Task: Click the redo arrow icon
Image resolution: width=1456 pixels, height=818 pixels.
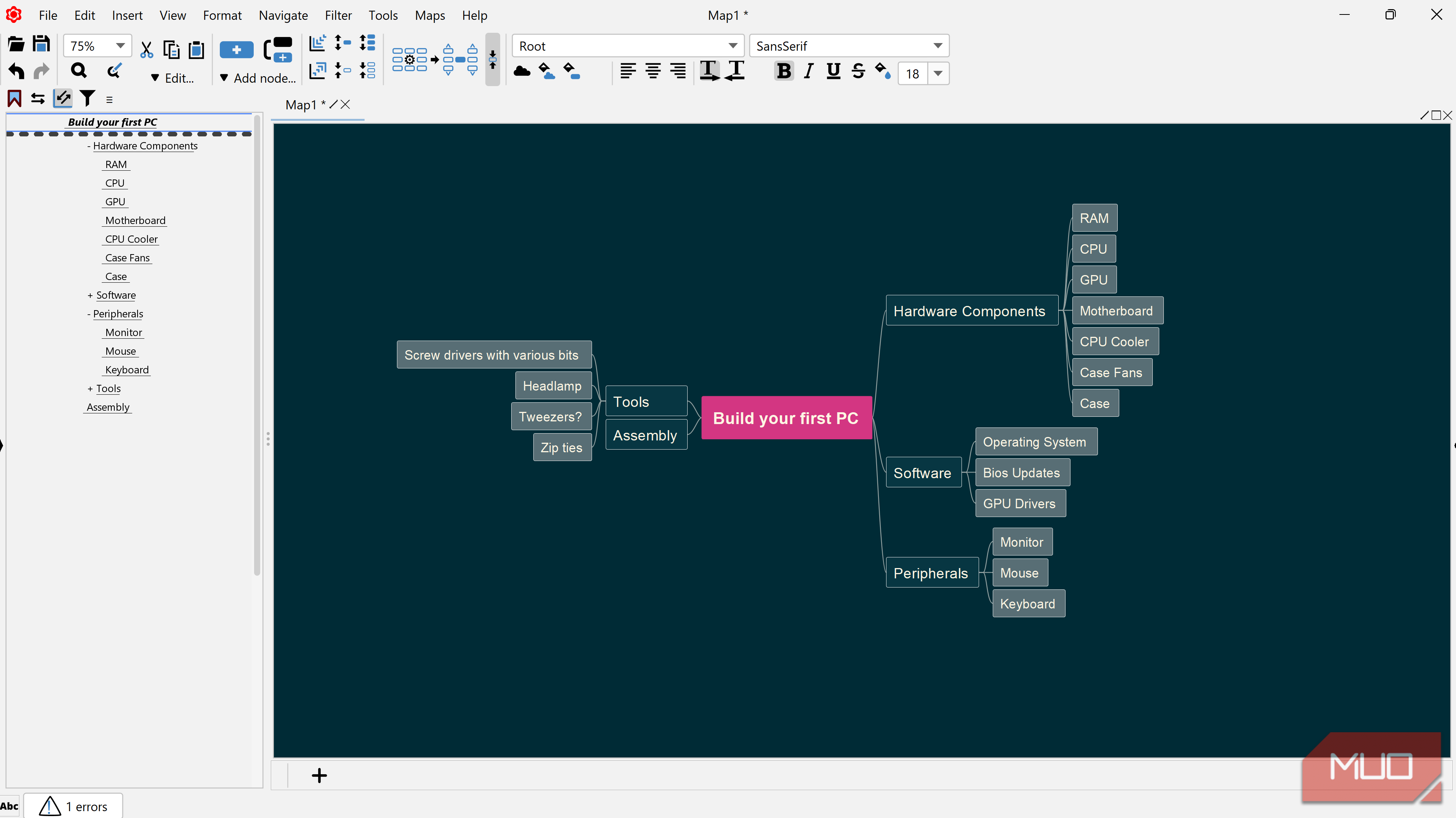Action: click(x=42, y=71)
